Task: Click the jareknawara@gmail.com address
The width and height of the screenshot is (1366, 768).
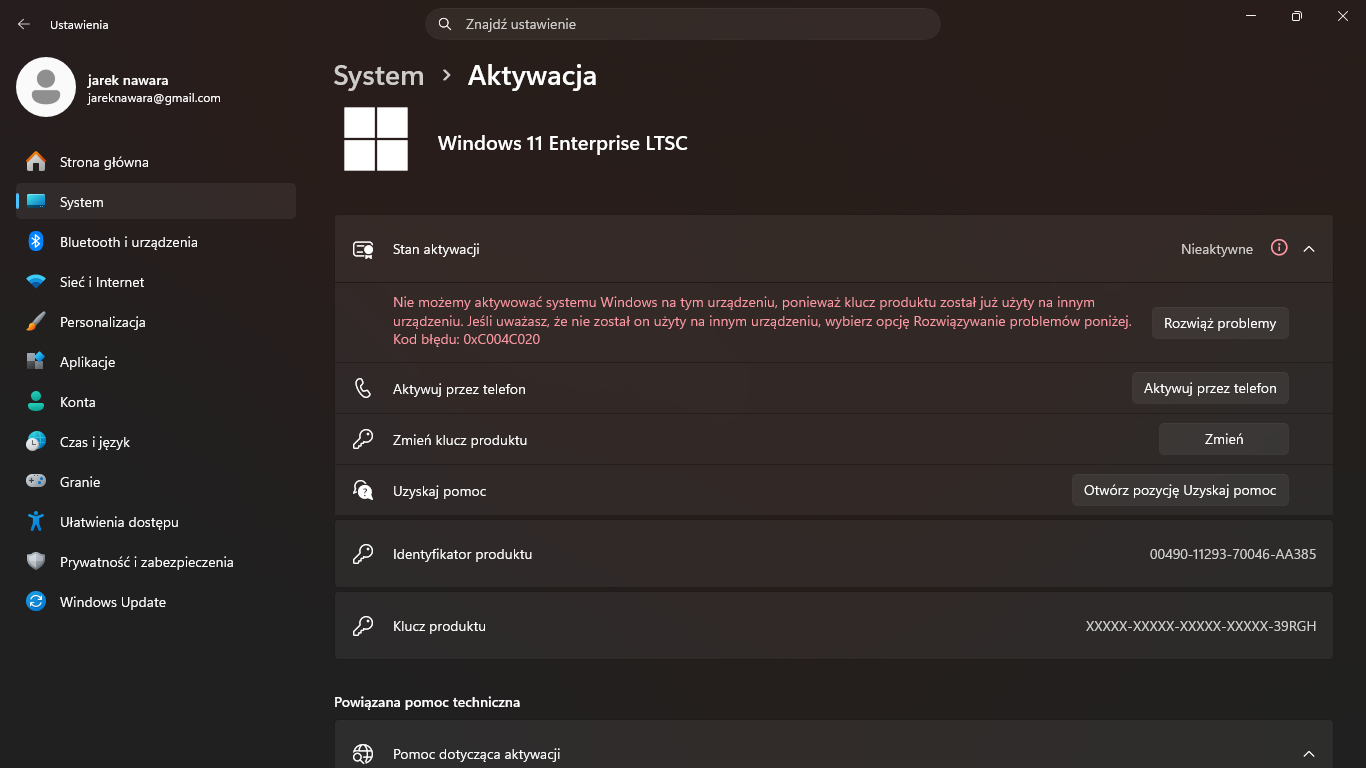Action: (154, 98)
